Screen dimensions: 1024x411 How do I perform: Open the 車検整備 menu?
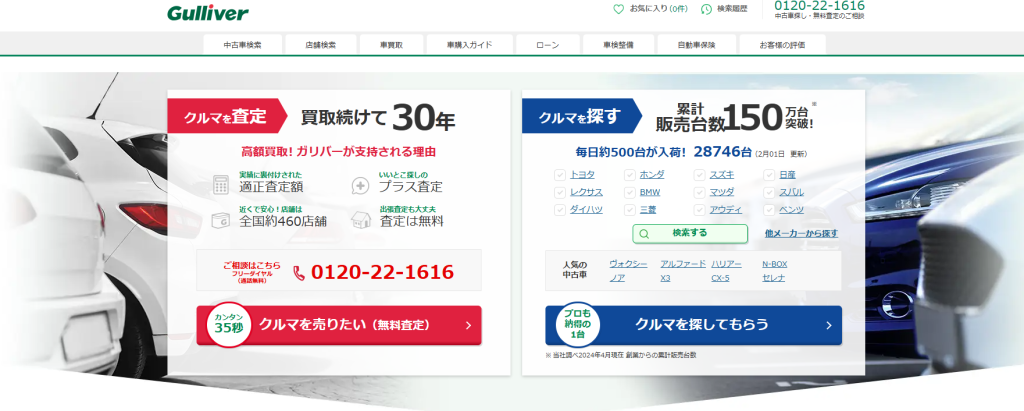[x=618, y=45]
